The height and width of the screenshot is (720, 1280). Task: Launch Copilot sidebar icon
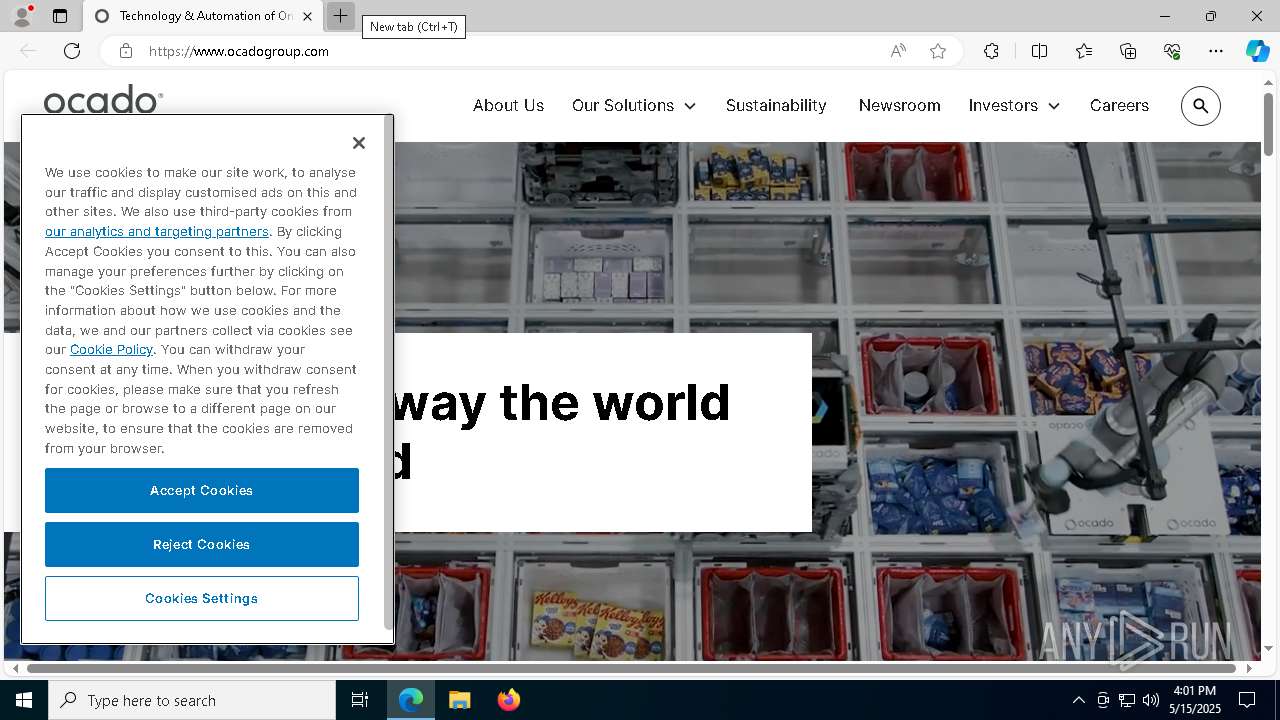point(1257,51)
